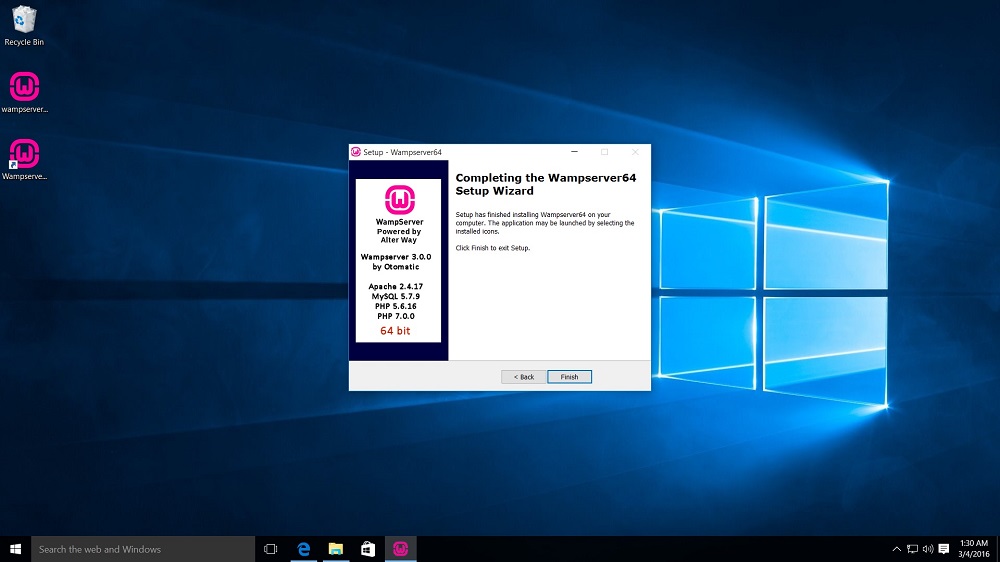Click the "Apache 2.4.17" version text
Image resolution: width=1000 pixels, height=562 pixels.
click(x=395, y=286)
